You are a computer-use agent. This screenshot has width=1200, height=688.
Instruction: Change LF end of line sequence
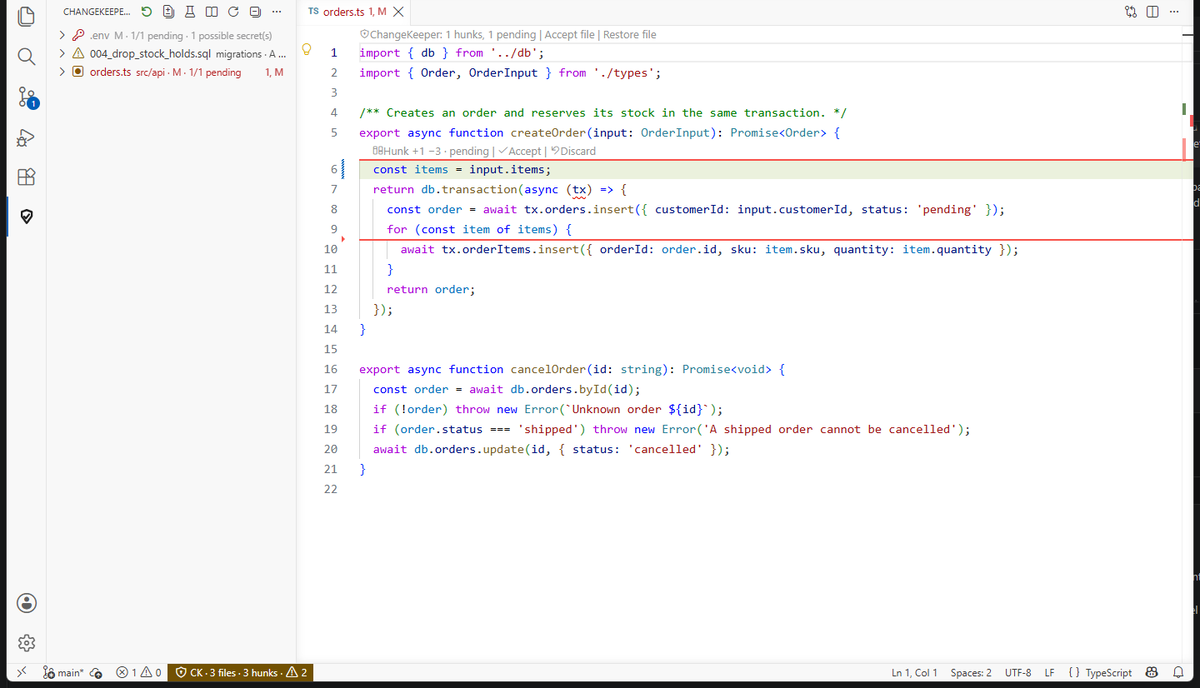pyautogui.click(x=1050, y=673)
